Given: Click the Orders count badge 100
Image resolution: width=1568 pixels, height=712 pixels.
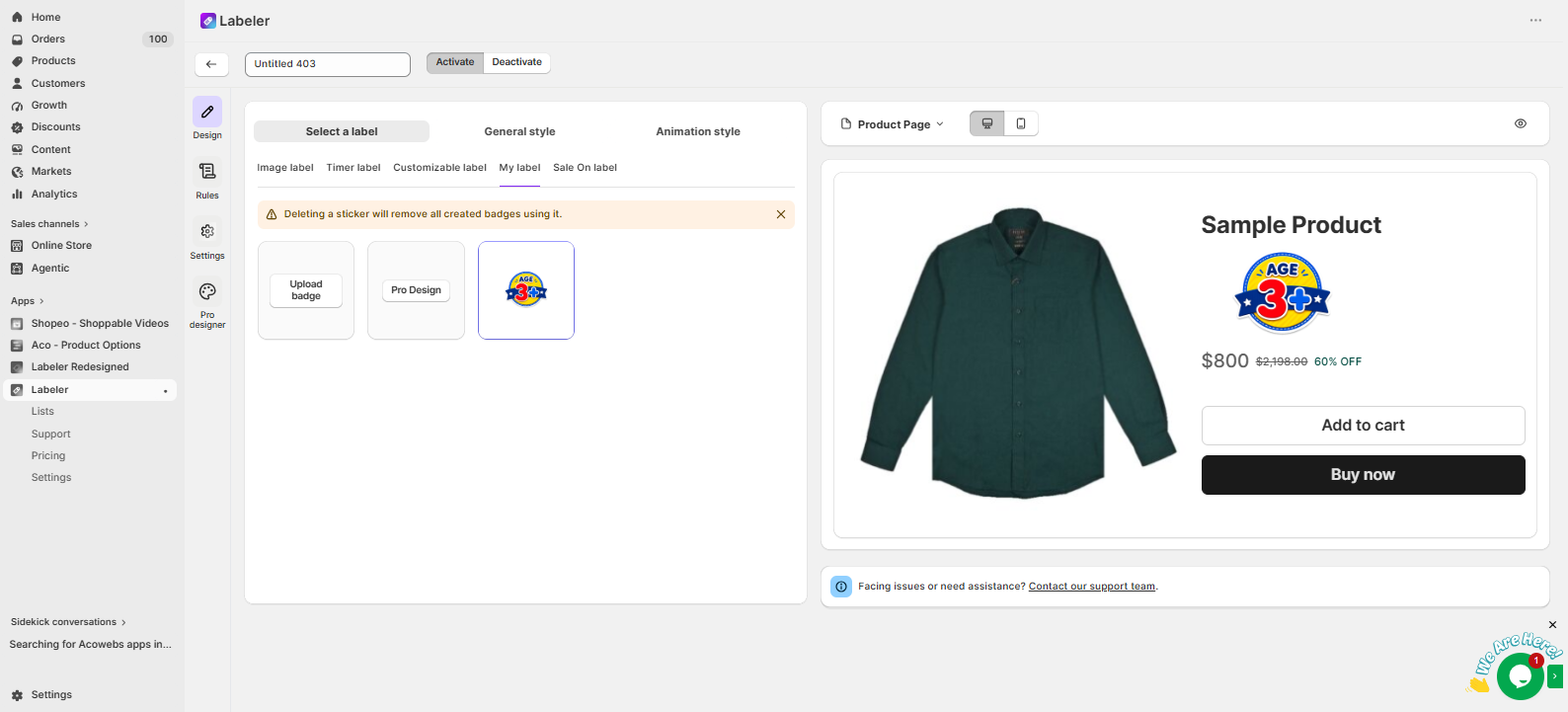Looking at the screenshot, I should coord(158,40).
